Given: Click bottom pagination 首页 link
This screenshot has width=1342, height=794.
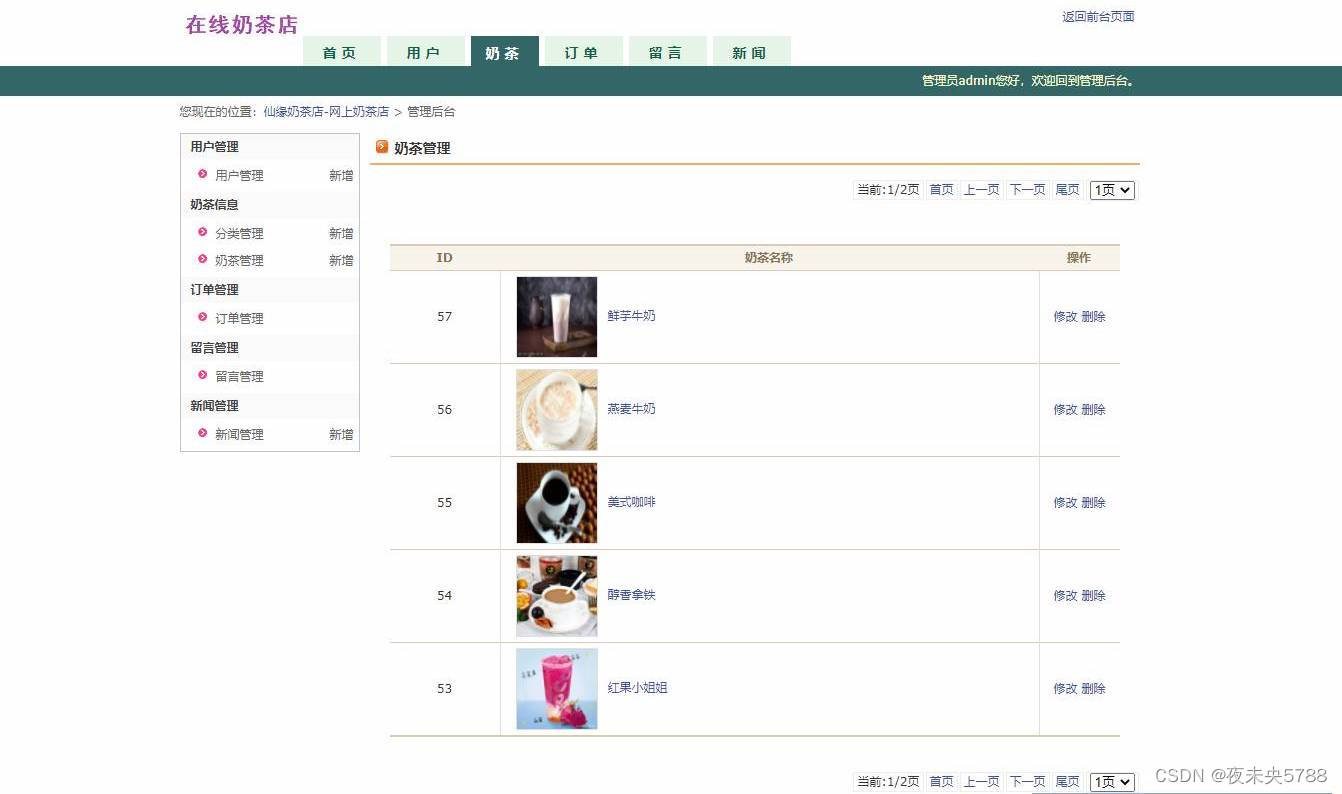Looking at the screenshot, I should (x=941, y=781).
